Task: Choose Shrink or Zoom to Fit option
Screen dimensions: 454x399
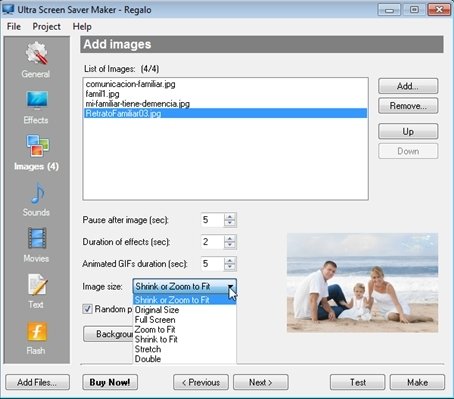Action: [x=184, y=300]
